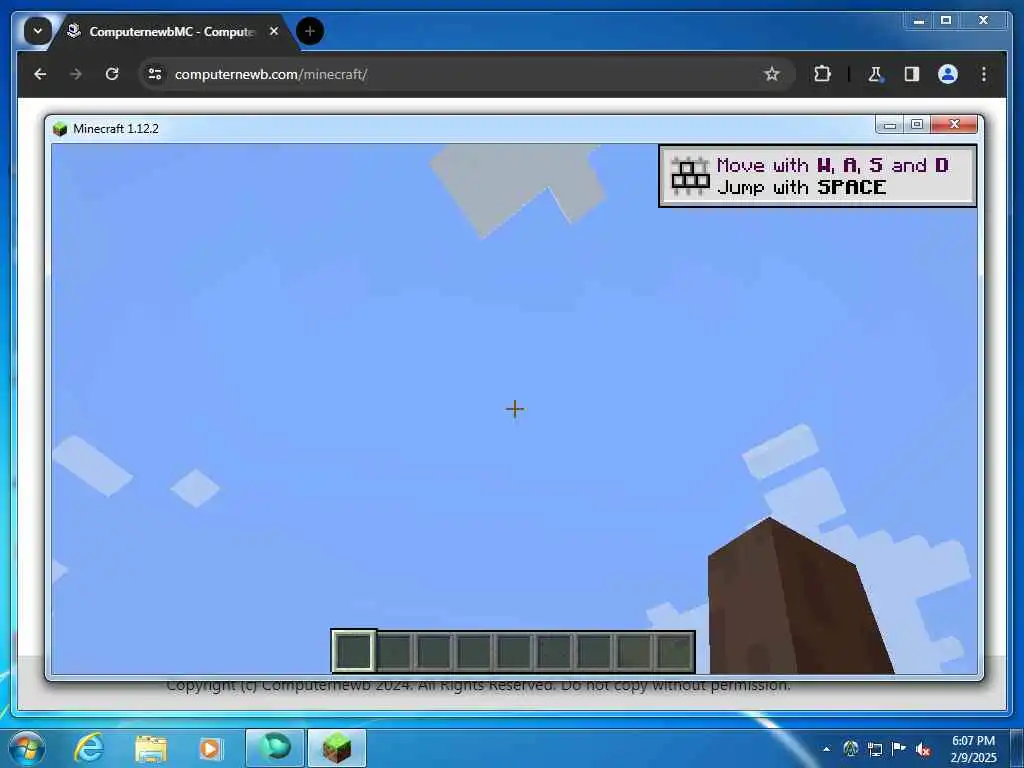
Task: Switch to Minecraft grass block taskbar button
Action: click(337, 748)
